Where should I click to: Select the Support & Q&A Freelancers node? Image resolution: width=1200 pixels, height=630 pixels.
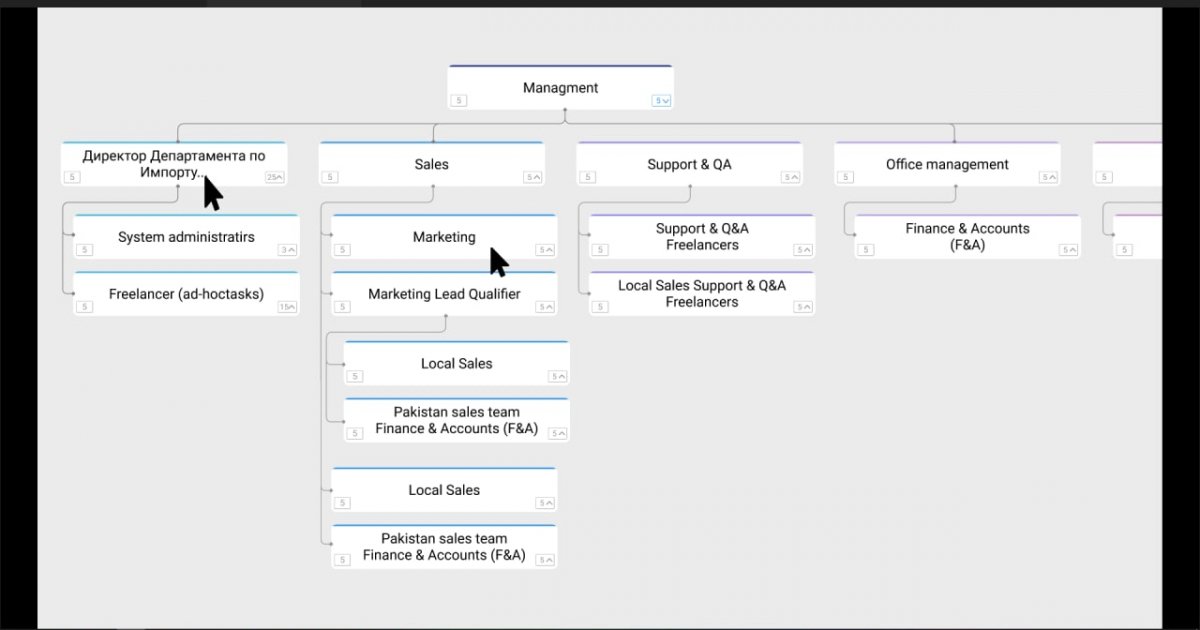702,237
